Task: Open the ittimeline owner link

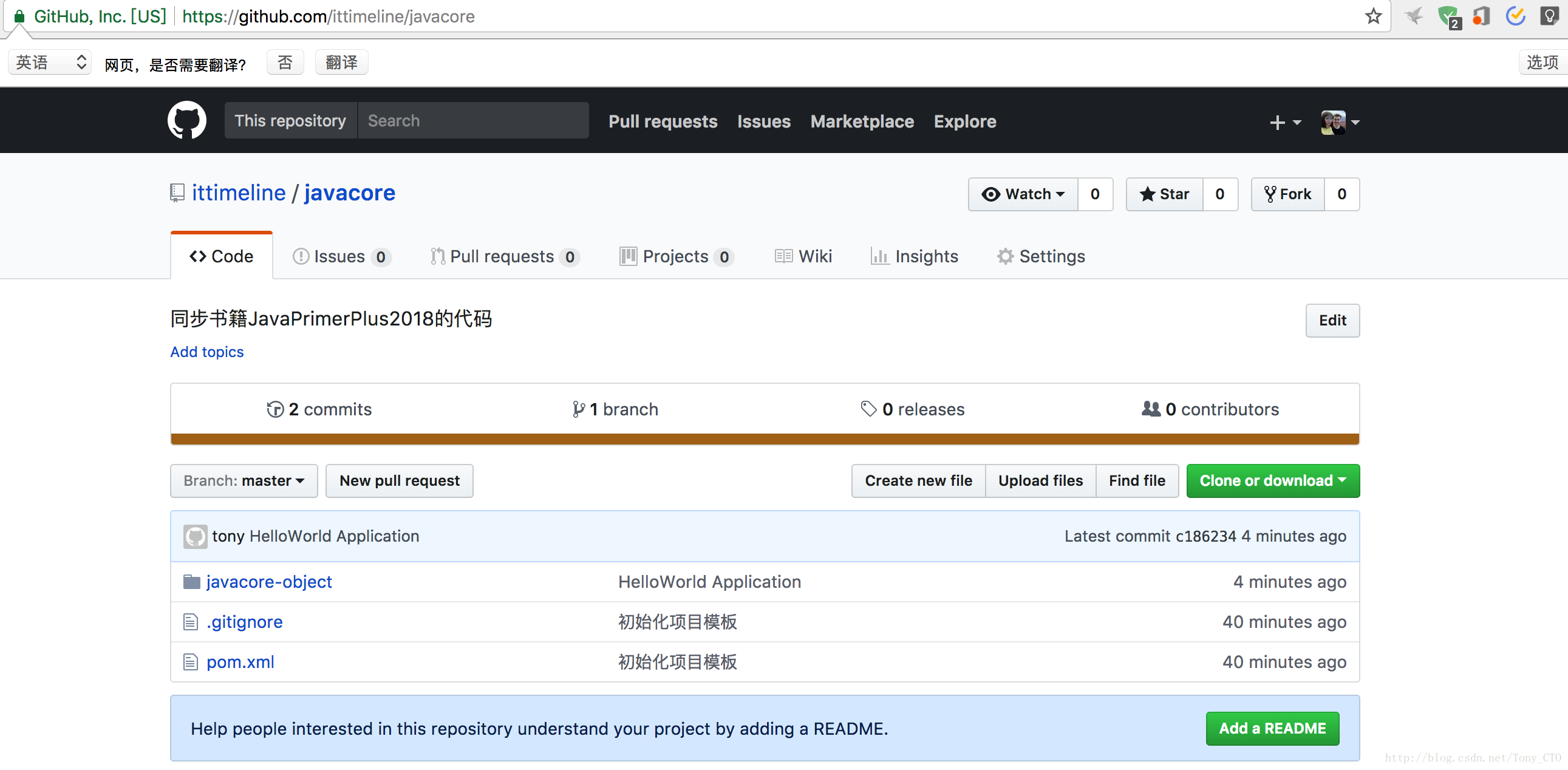Action: [239, 193]
